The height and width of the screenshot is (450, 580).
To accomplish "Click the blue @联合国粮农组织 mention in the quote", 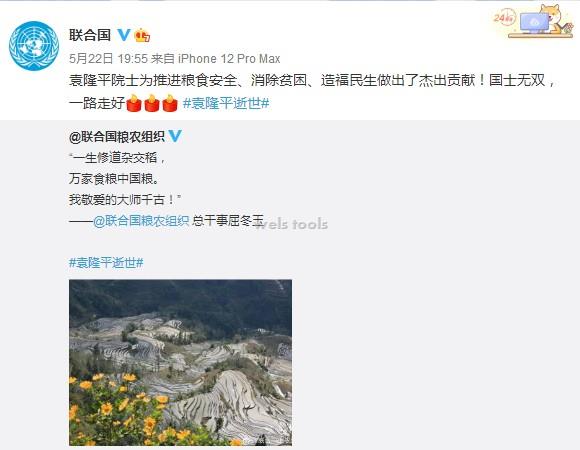I will pyautogui.click(x=141, y=221).
